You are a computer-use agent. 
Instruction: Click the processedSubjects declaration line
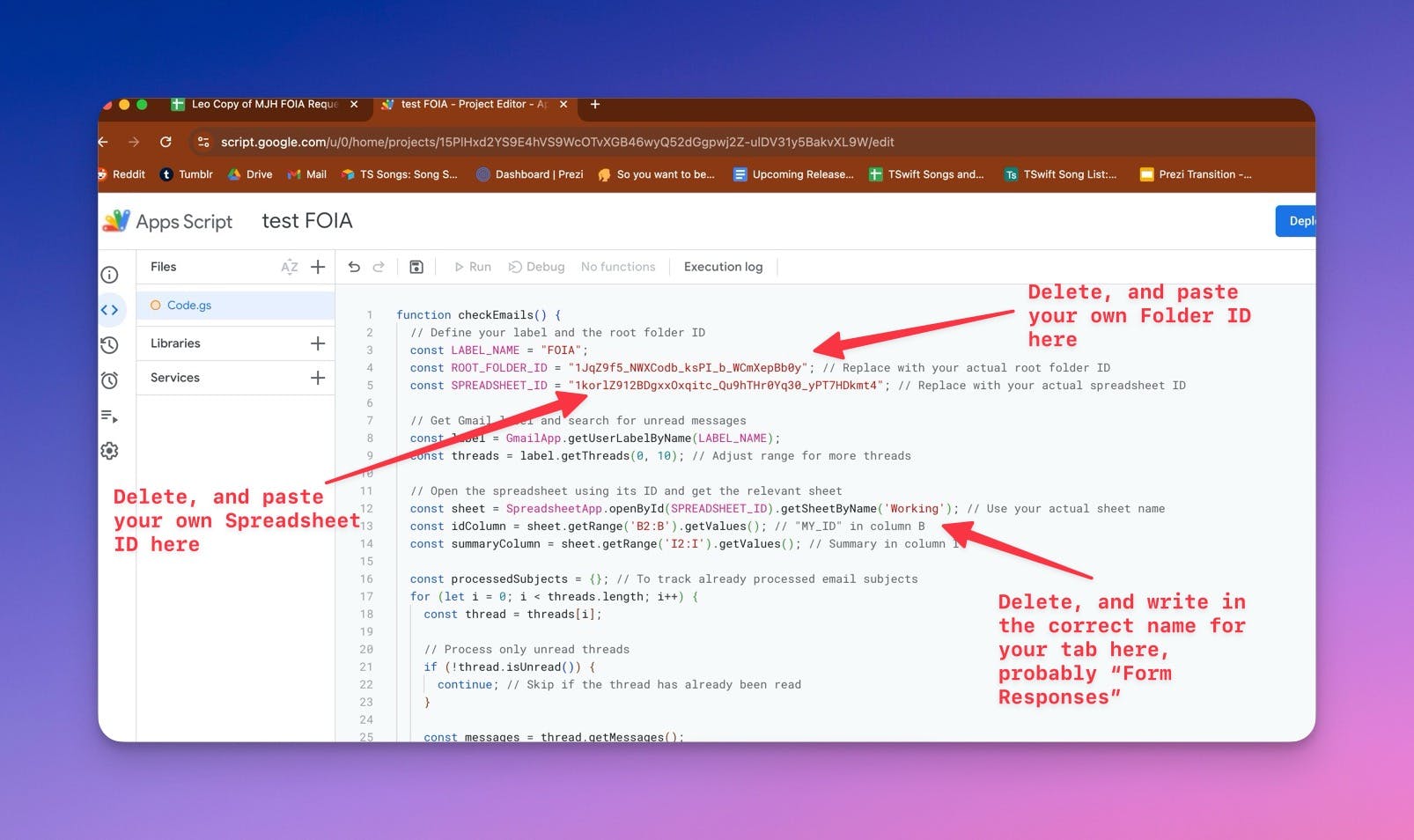[x=664, y=579]
